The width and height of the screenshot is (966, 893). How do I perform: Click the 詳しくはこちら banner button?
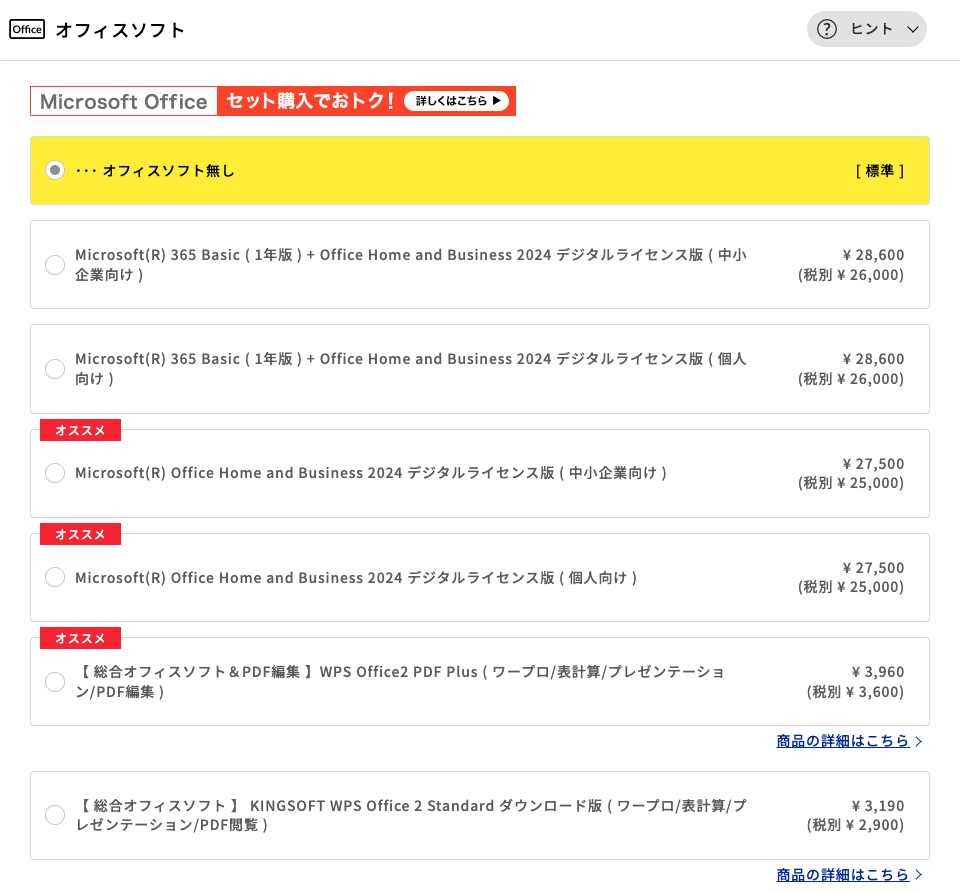[x=457, y=101]
